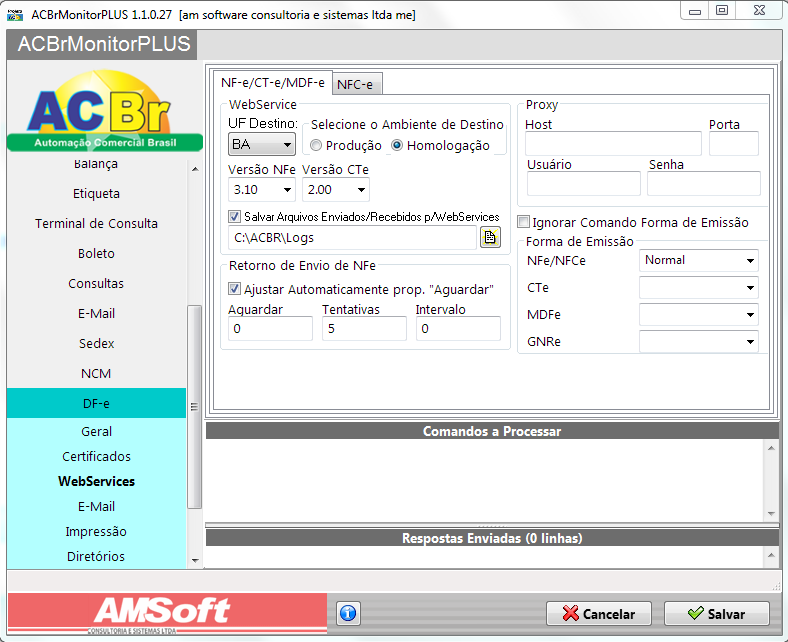This screenshot has width=788, height=642.
Task: Enable Ignorar Comando Forma de Emissão
Action: pos(523,222)
